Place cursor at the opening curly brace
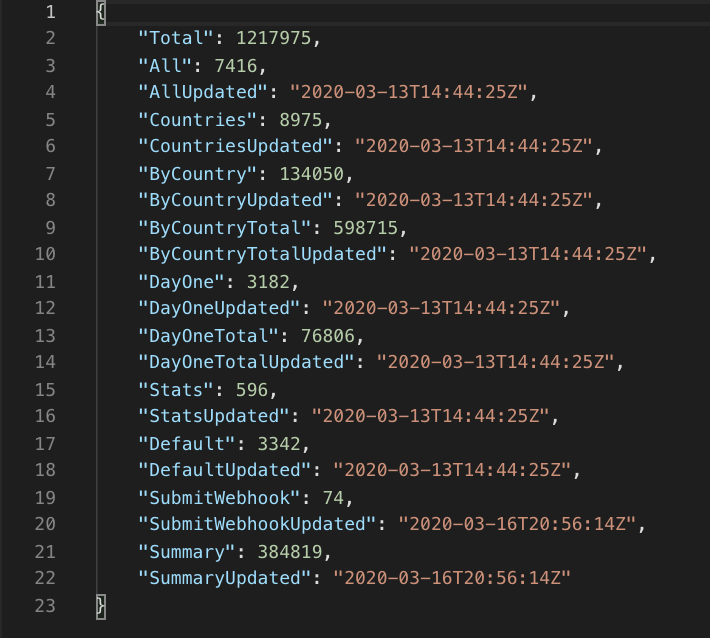The width and height of the screenshot is (710, 638). (x=101, y=13)
